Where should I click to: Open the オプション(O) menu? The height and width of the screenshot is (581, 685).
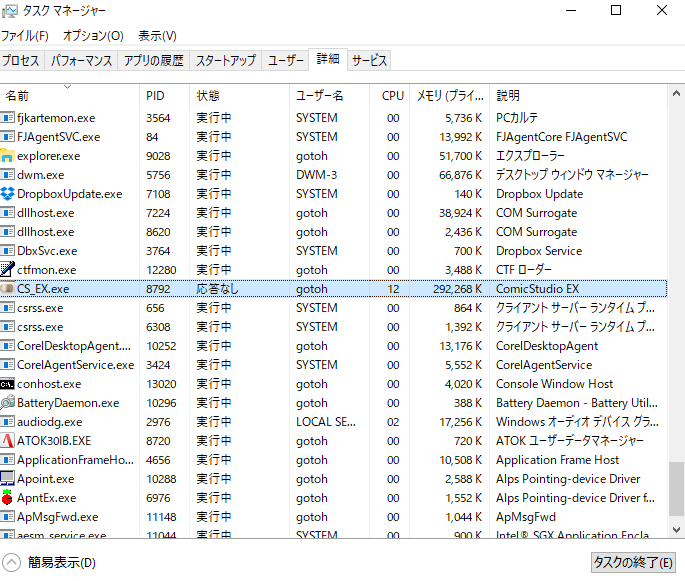[x=93, y=36]
